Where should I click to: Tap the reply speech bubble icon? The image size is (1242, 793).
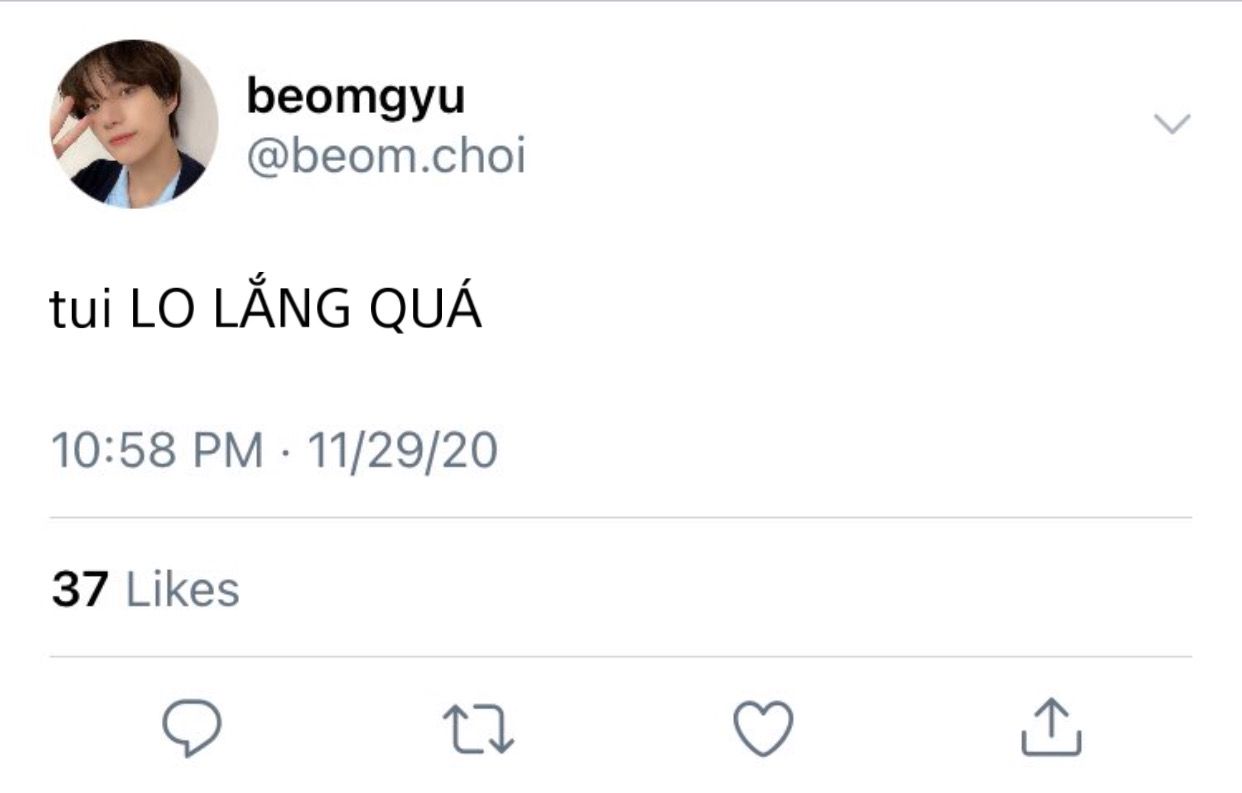click(191, 728)
